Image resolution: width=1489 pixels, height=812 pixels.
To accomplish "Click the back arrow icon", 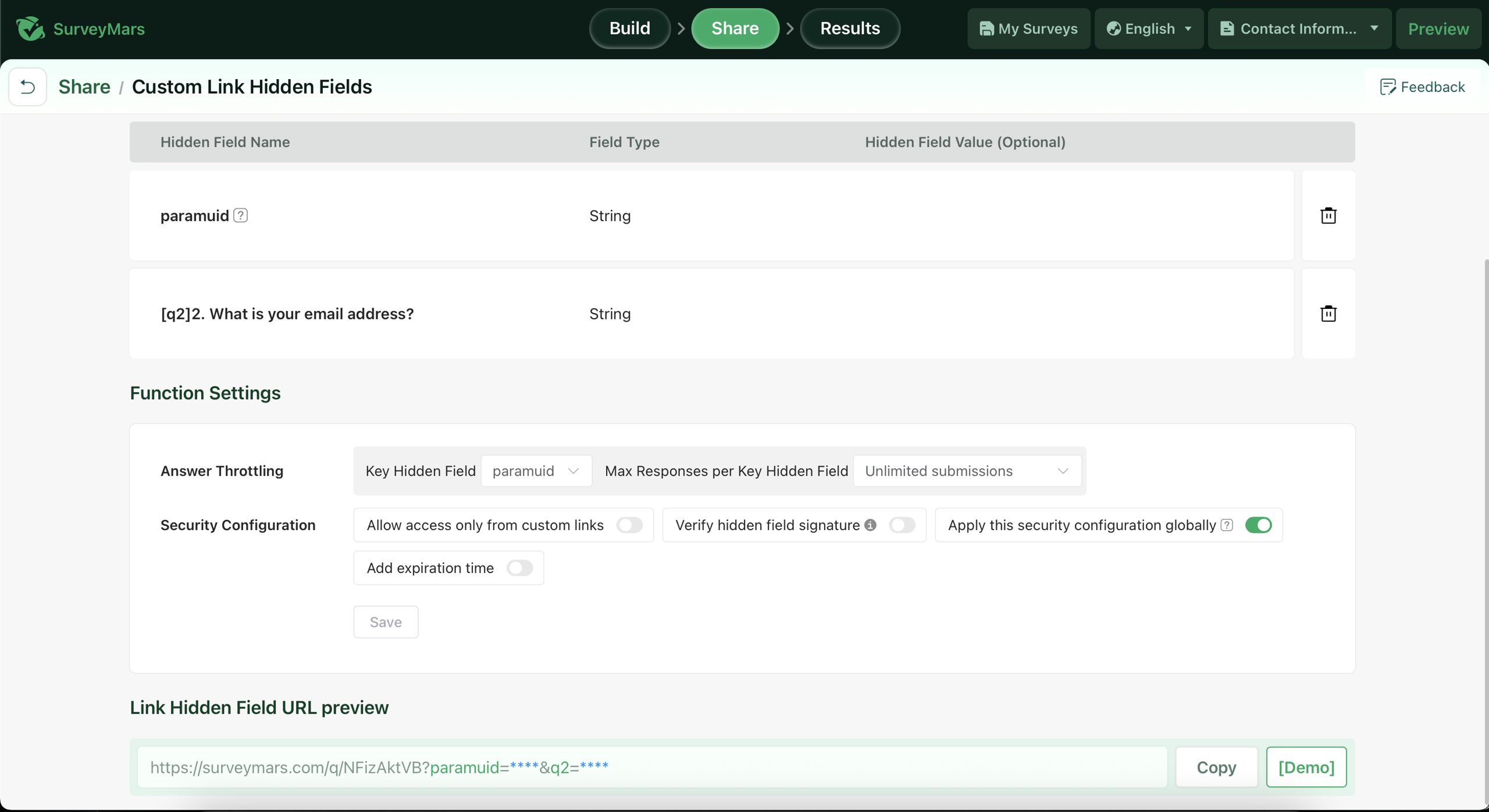I will (x=27, y=87).
